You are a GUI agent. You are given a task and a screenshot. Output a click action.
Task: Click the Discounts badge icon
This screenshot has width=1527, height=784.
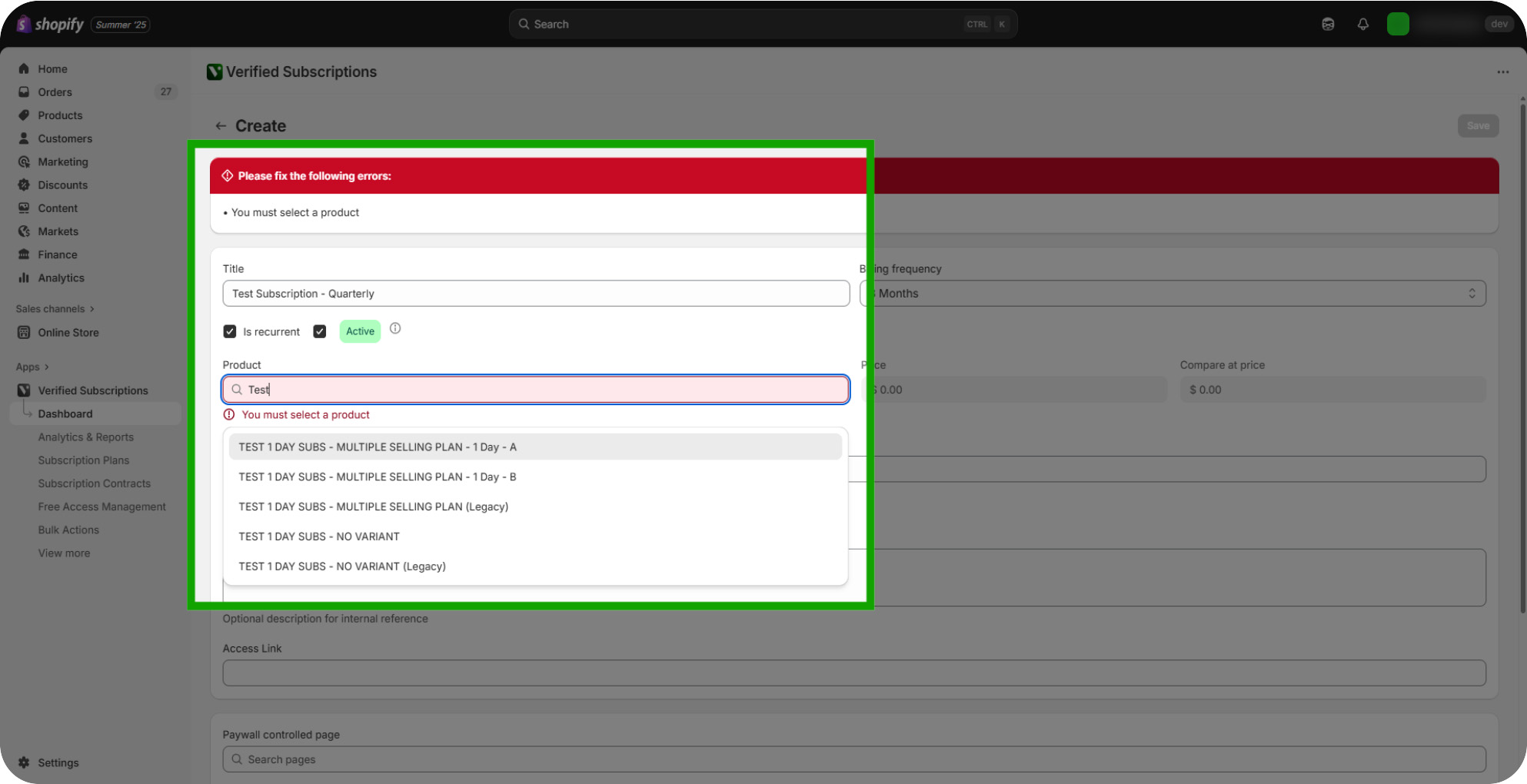click(x=24, y=184)
